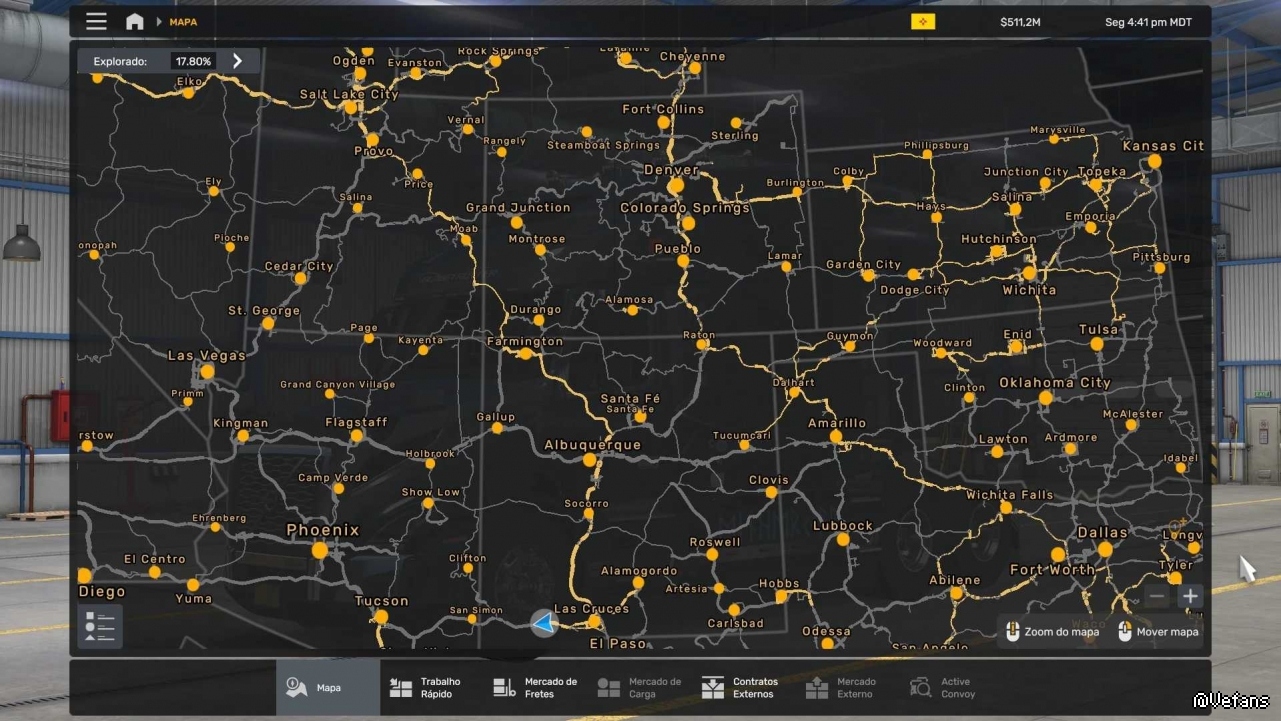This screenshot has height=721, width=1281.
Task: Select the Albuquerque city marker dot
Action: coord(590,461)
